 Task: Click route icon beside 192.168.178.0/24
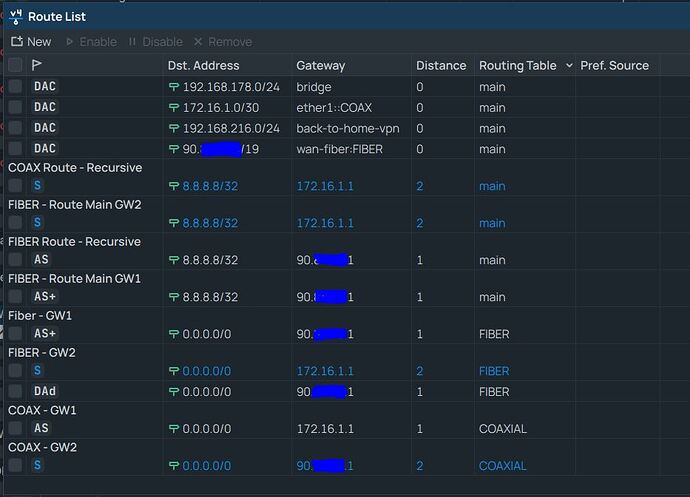tap(174, 87)
